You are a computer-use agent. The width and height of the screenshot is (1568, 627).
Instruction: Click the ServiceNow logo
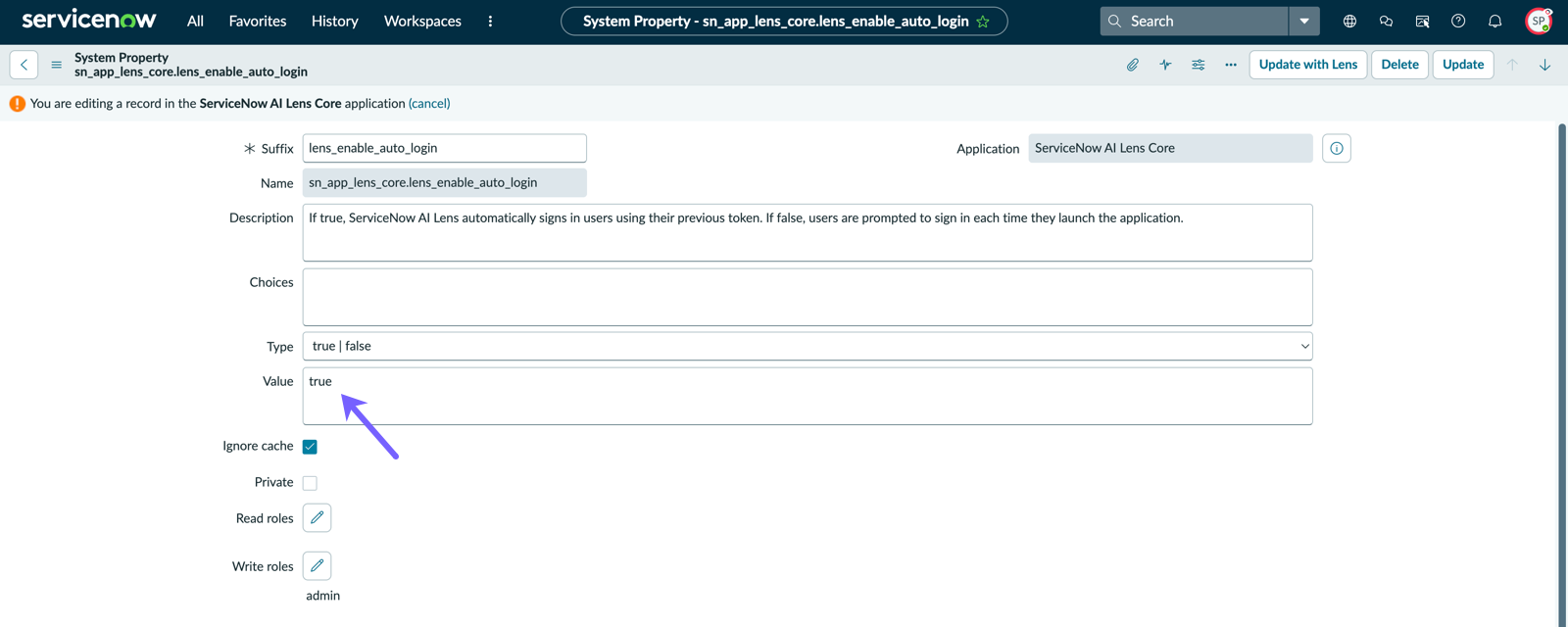click(x=89, y=20)
